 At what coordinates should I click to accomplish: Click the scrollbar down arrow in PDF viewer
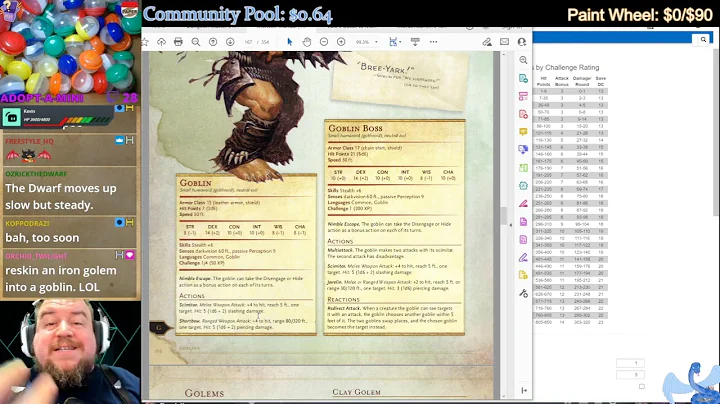[504, 396]
